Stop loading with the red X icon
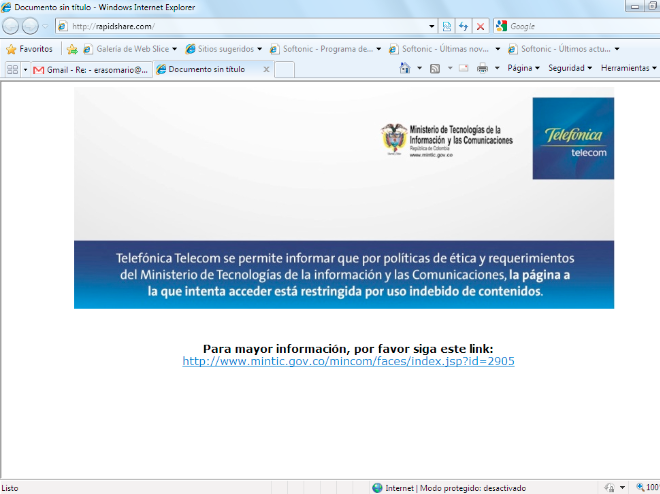This screenshot has height=494, width=660. (480, 26)
